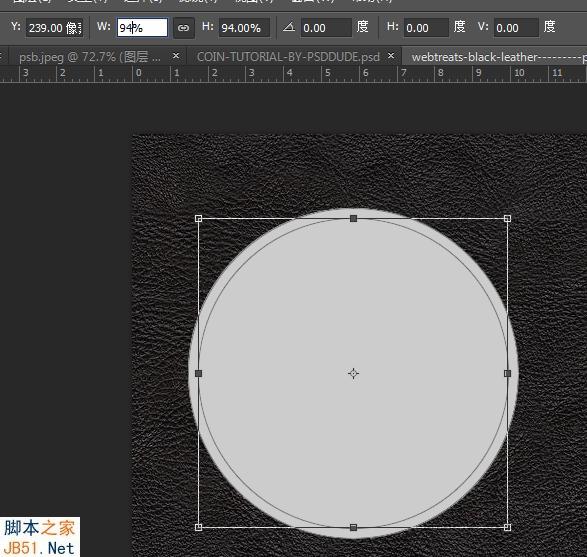This screenshot has height=557, width=587.
Task: Click the transform center reference point
Action: 353,373
